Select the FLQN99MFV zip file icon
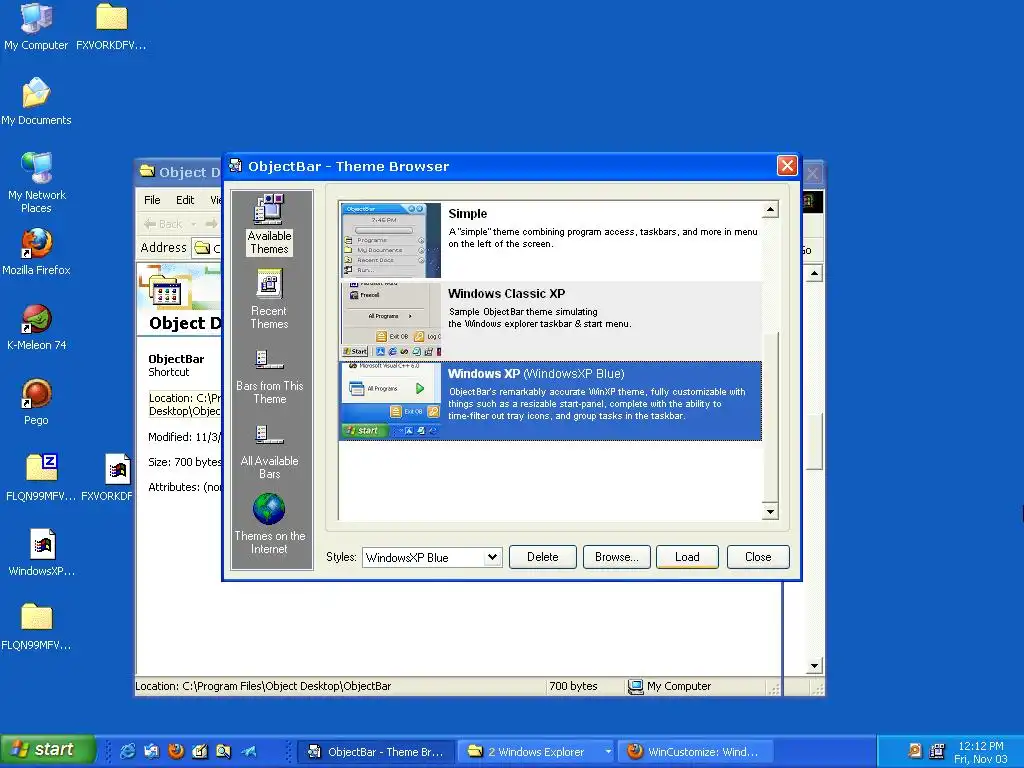The width and height of the screenshot is (1024, 768). [x=41, y=477]
